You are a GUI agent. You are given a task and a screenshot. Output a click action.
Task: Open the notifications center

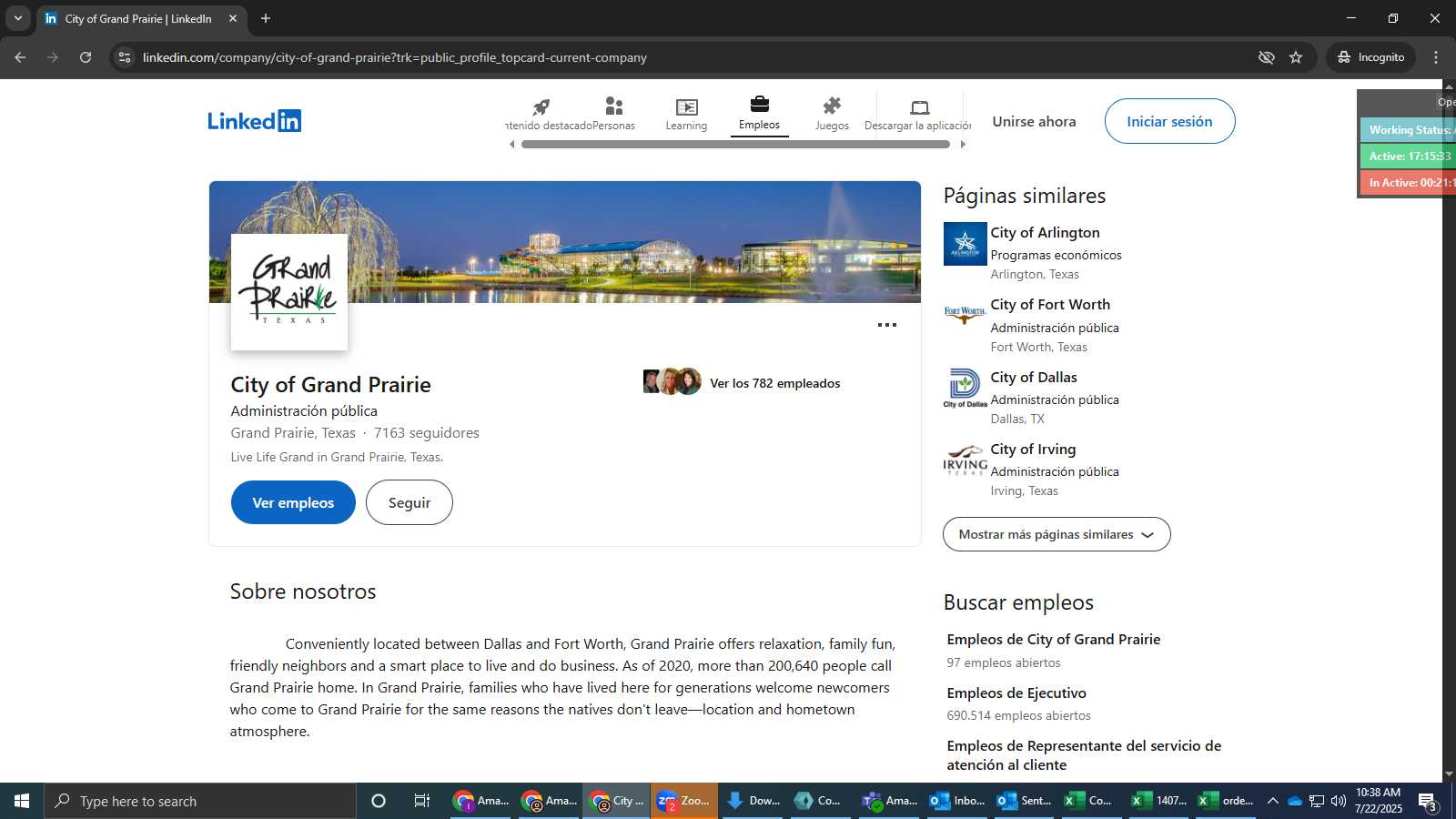point(1428,802)
